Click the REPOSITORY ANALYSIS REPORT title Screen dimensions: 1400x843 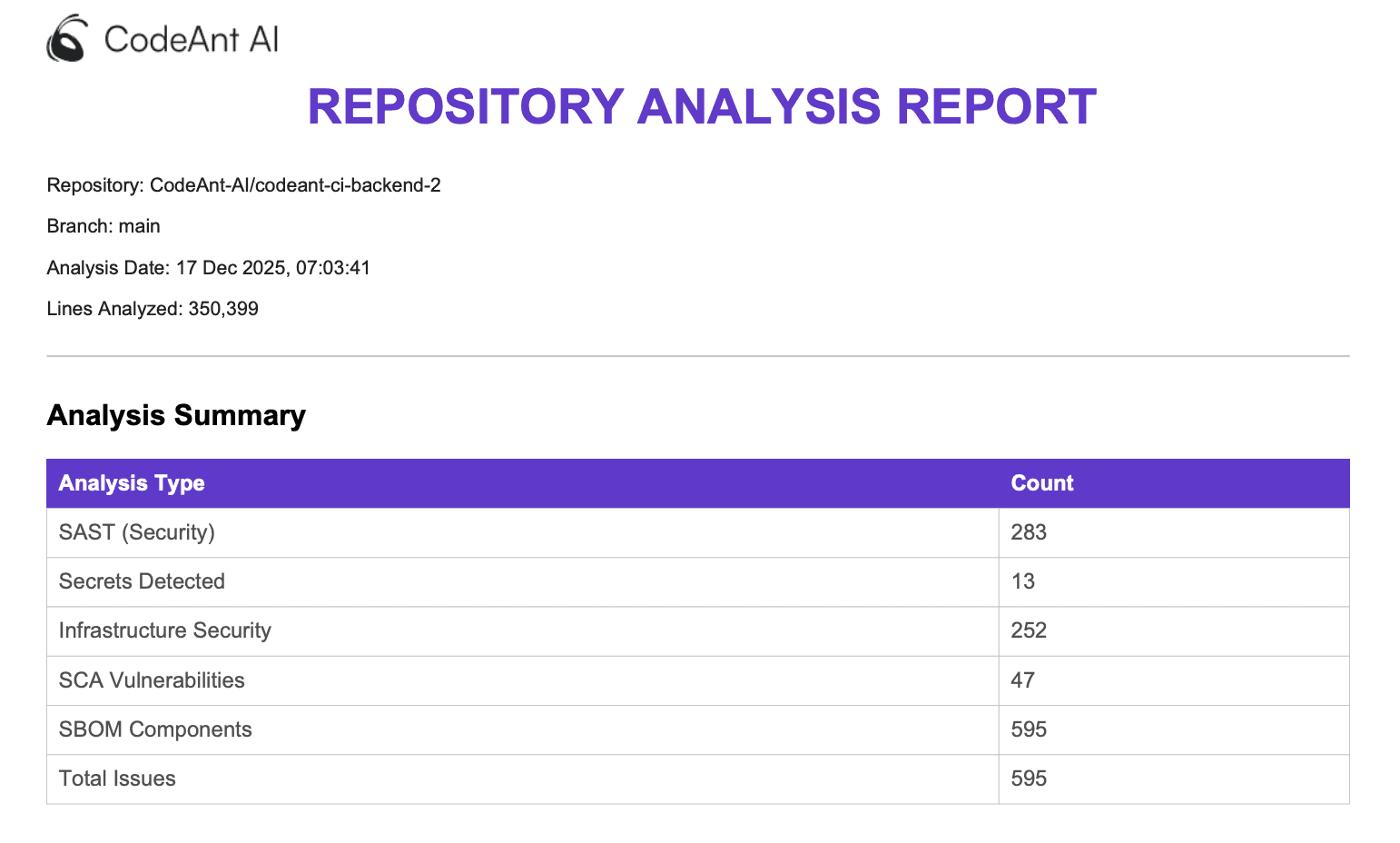[701, 106]
